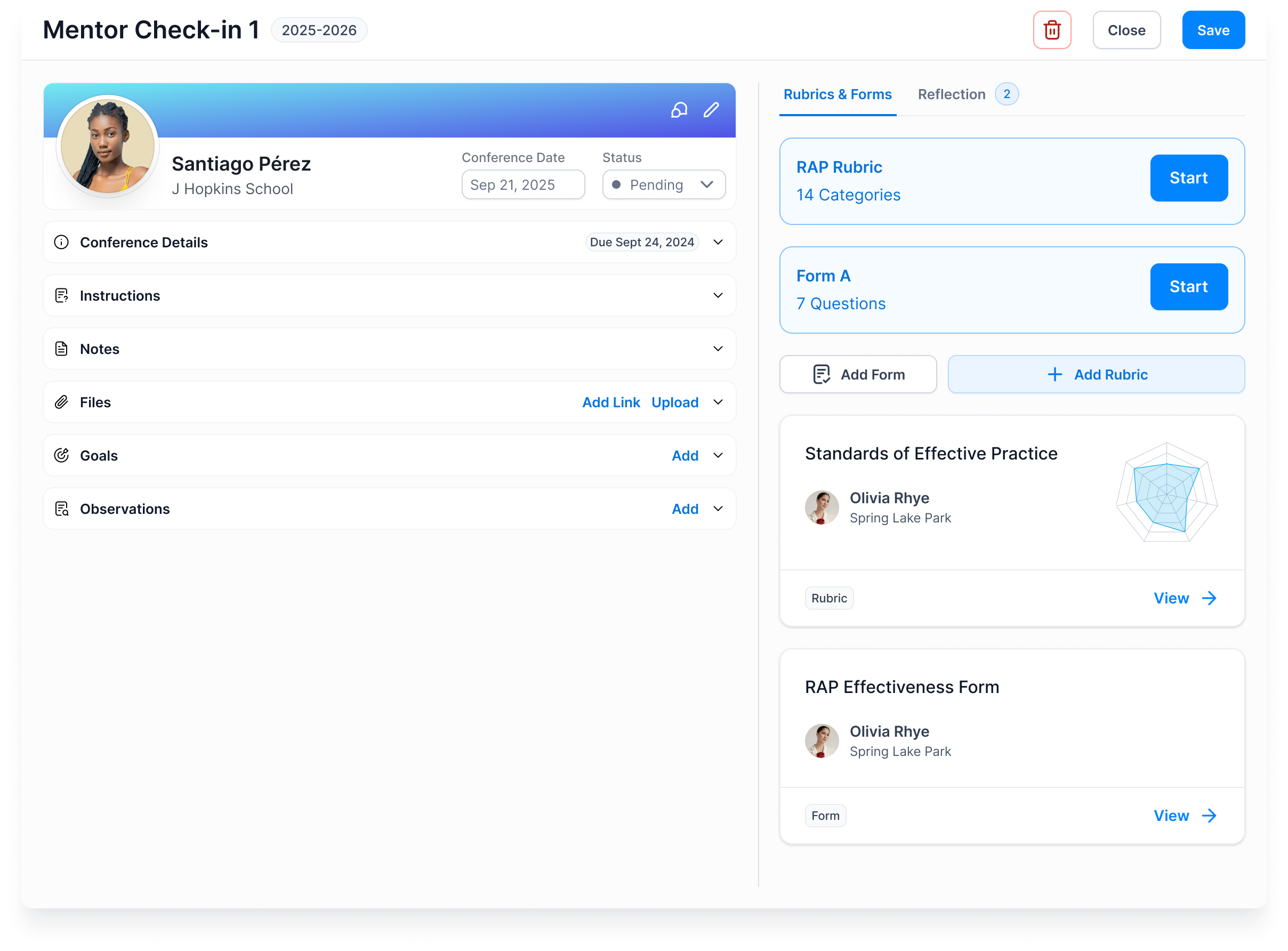Click Upload link in Files row
The height and width of the screenshot is (951, 1288).
[675, 402]
